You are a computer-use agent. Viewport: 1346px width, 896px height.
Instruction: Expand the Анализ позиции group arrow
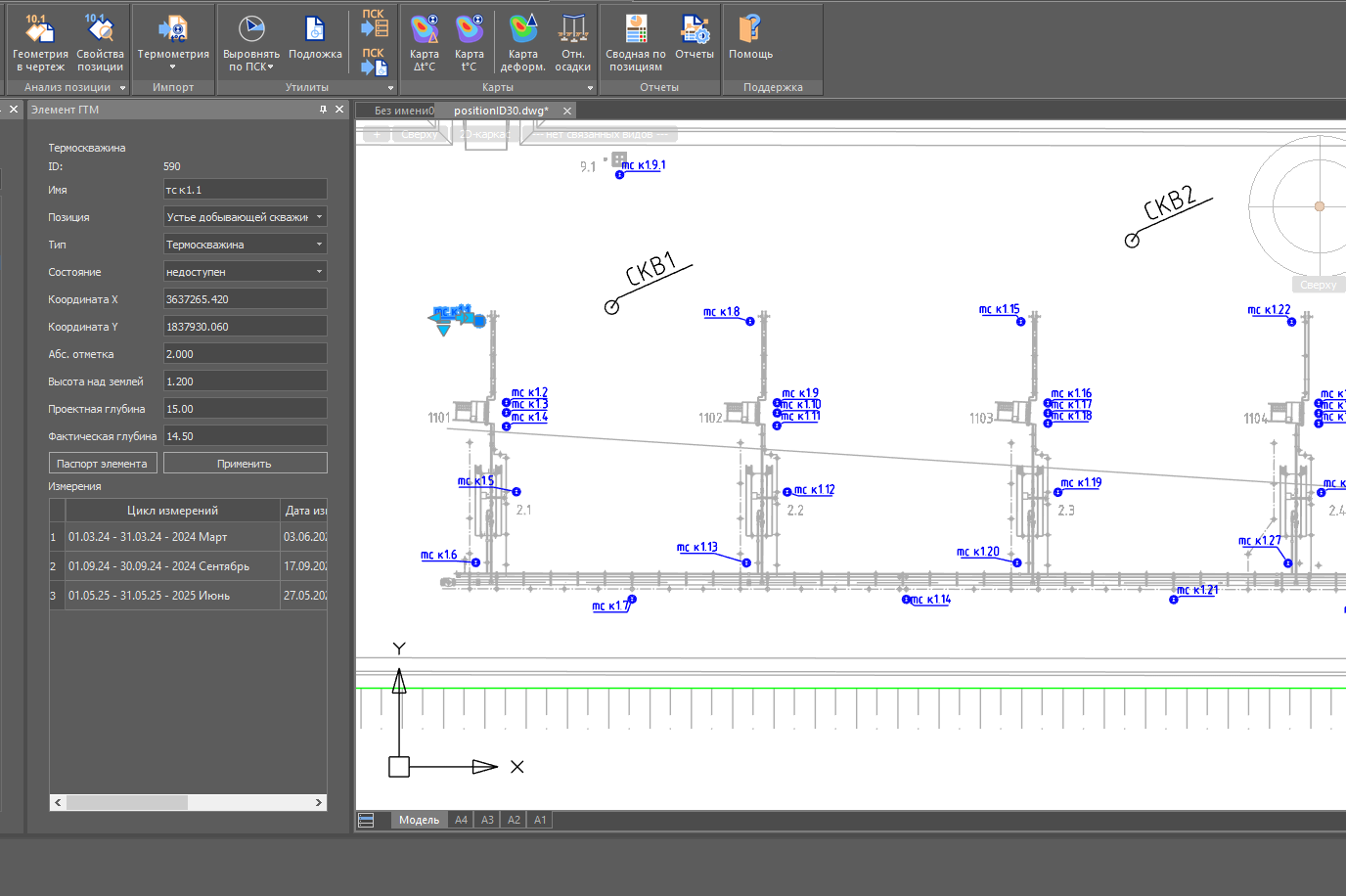(x=122, y=88)
